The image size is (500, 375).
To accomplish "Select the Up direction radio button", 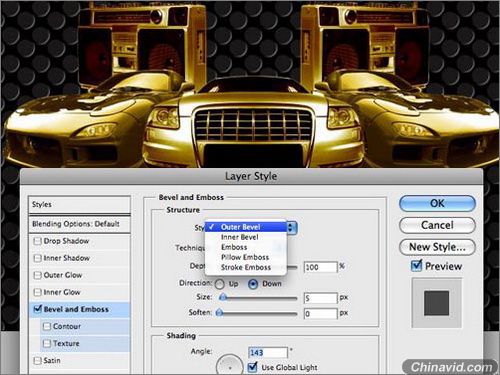I will pyautogui.click(x=219, y=284).
